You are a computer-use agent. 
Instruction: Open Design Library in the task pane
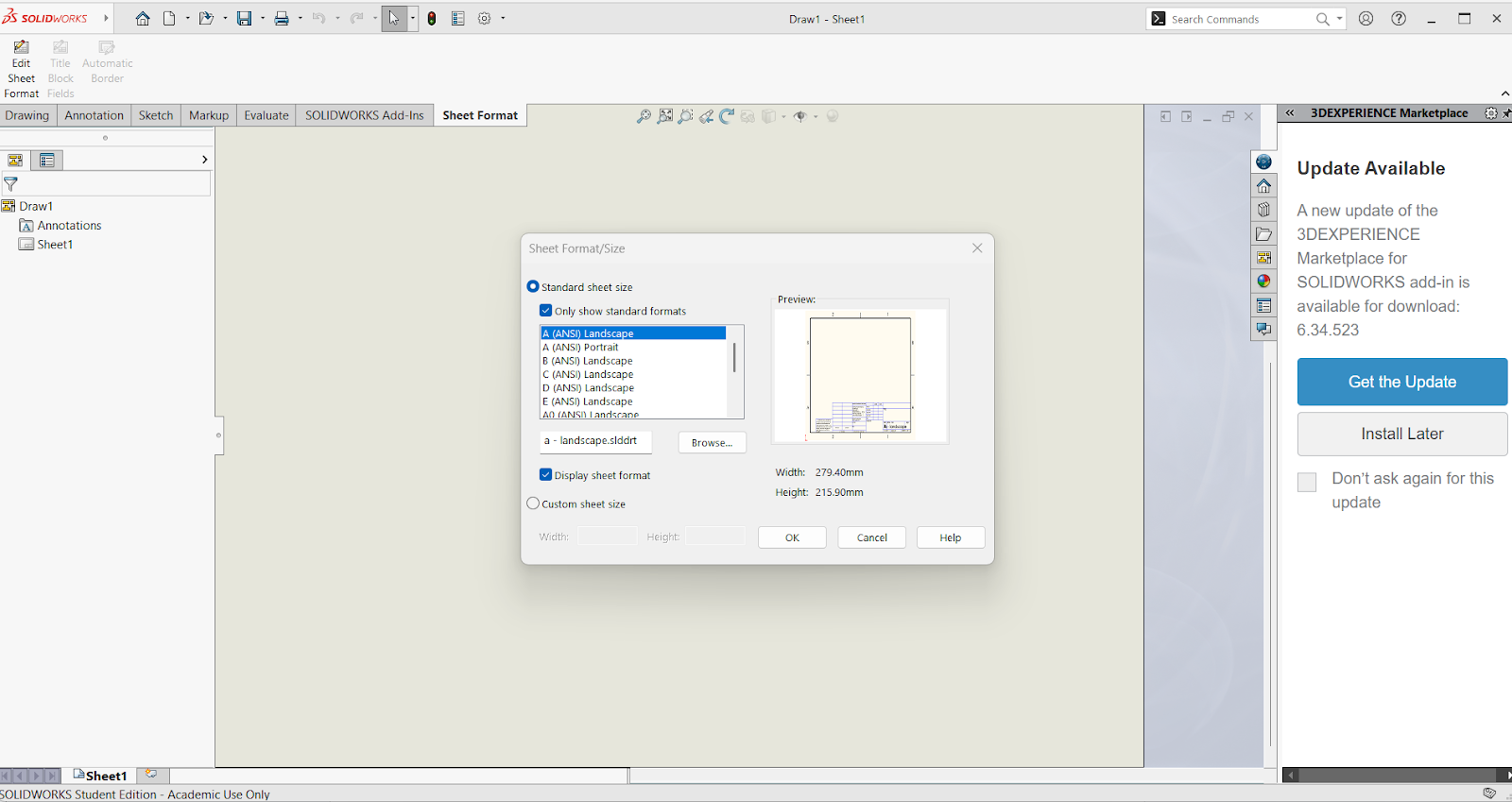tap(1263, 210)
